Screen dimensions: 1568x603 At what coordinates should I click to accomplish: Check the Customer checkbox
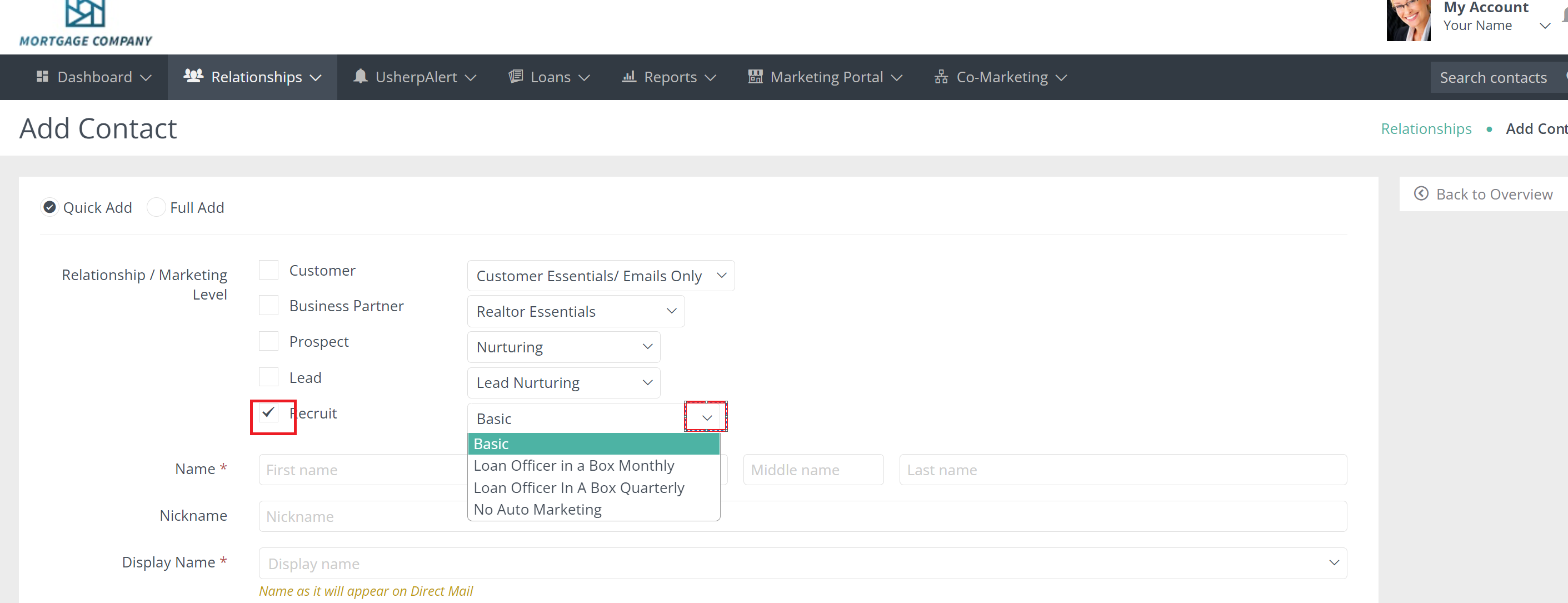tap(268, 270)
